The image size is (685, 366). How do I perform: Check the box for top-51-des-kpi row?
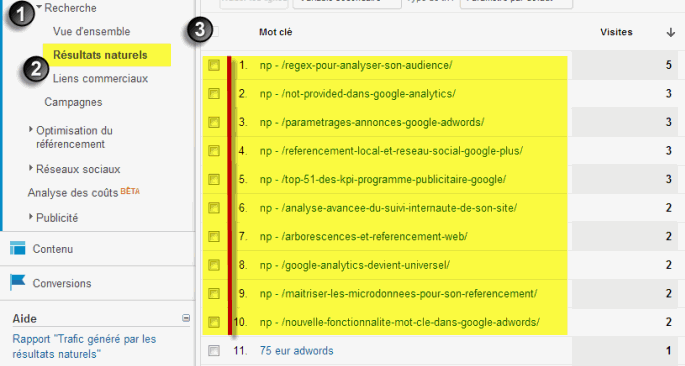click(x=214, y=180)
